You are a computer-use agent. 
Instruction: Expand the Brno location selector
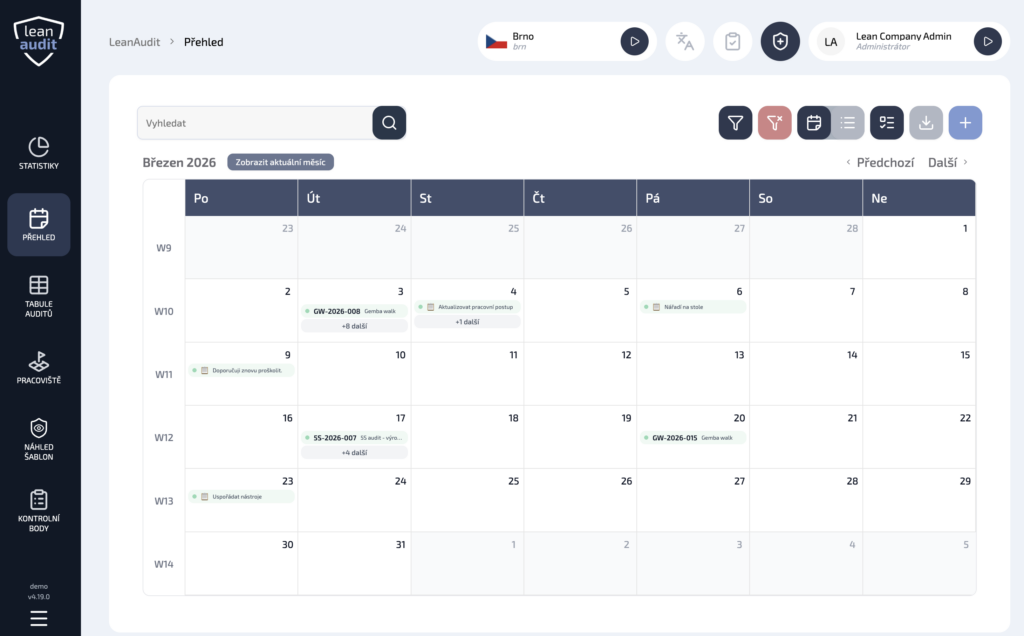634,41
